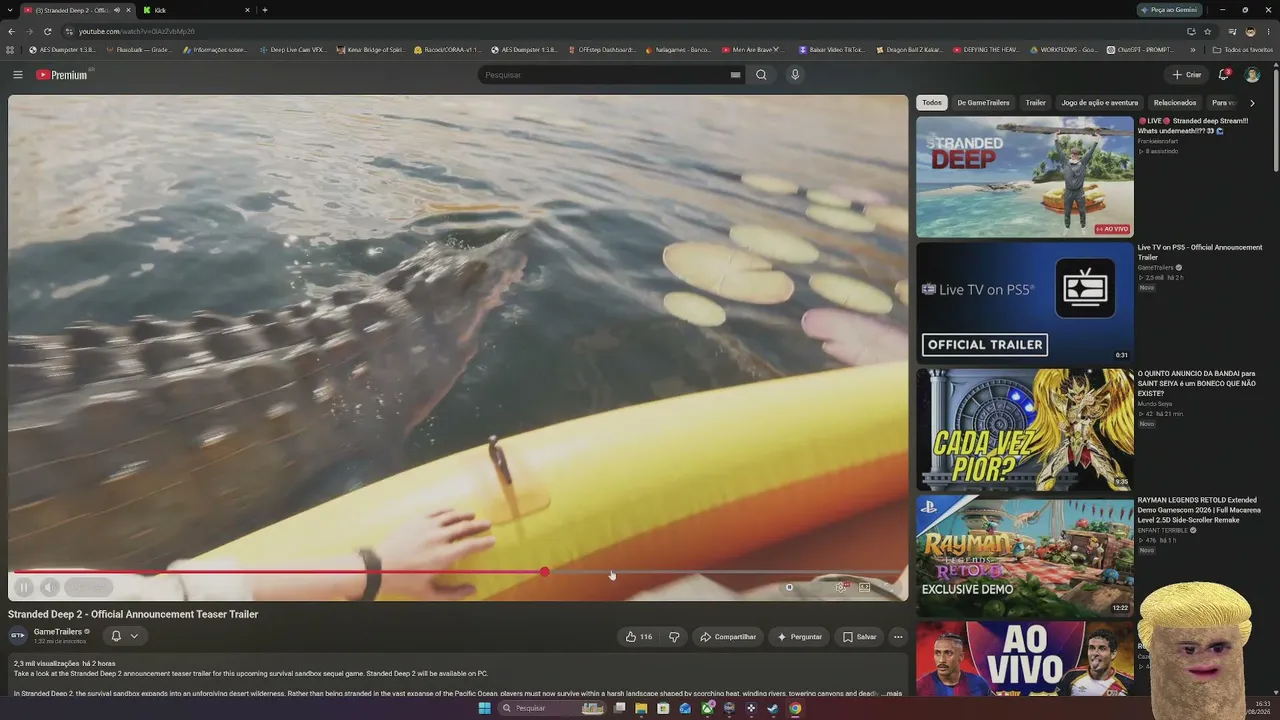Viewport: 1280px width, 720px height.
Task: Reload the page in Chrome
Action: (x=46, y=31)
